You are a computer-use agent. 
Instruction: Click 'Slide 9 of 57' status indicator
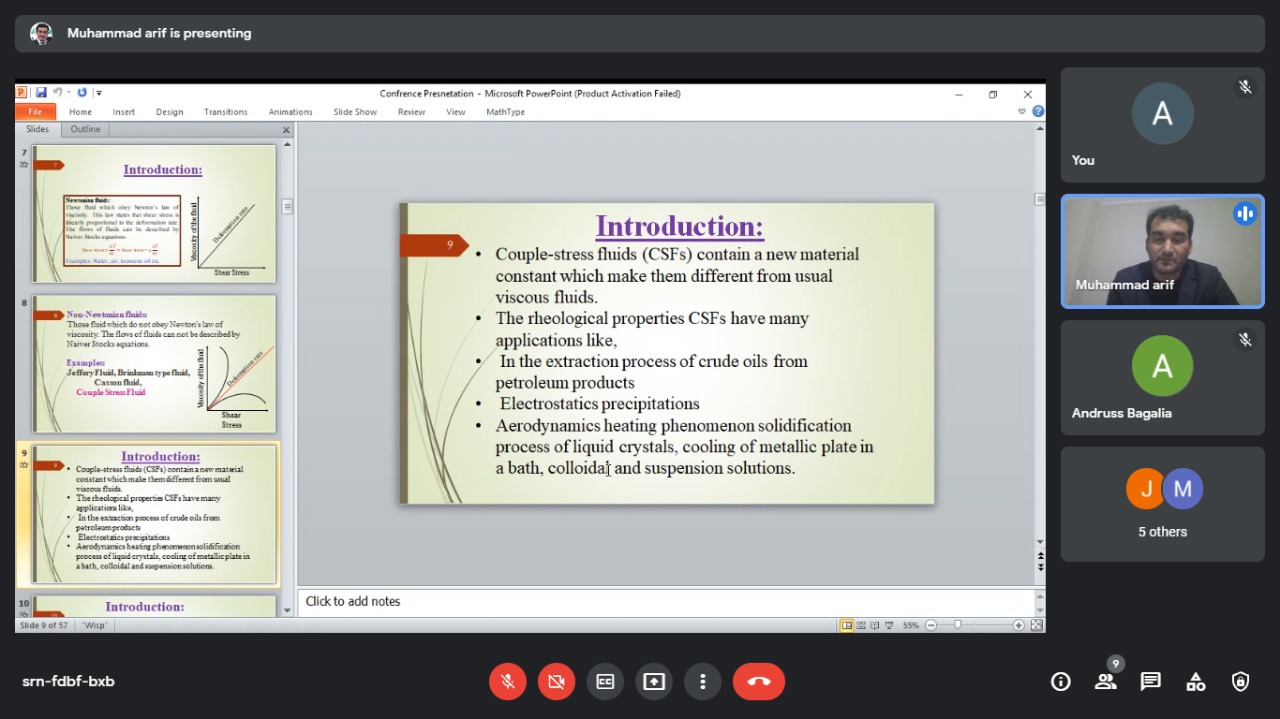tap(43, 625)
